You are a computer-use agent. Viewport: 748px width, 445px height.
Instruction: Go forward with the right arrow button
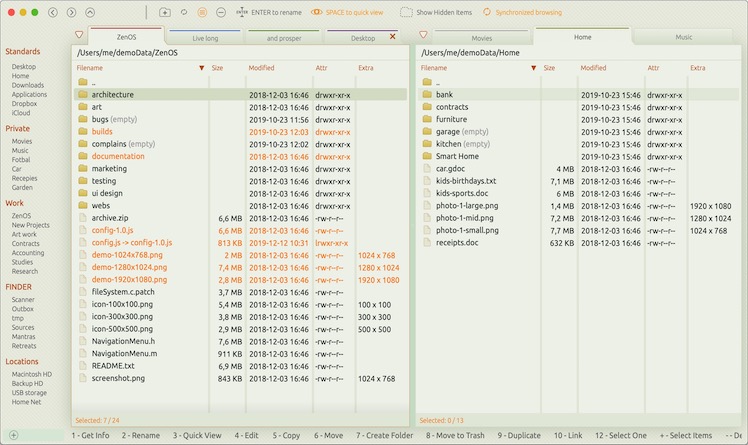71,12
